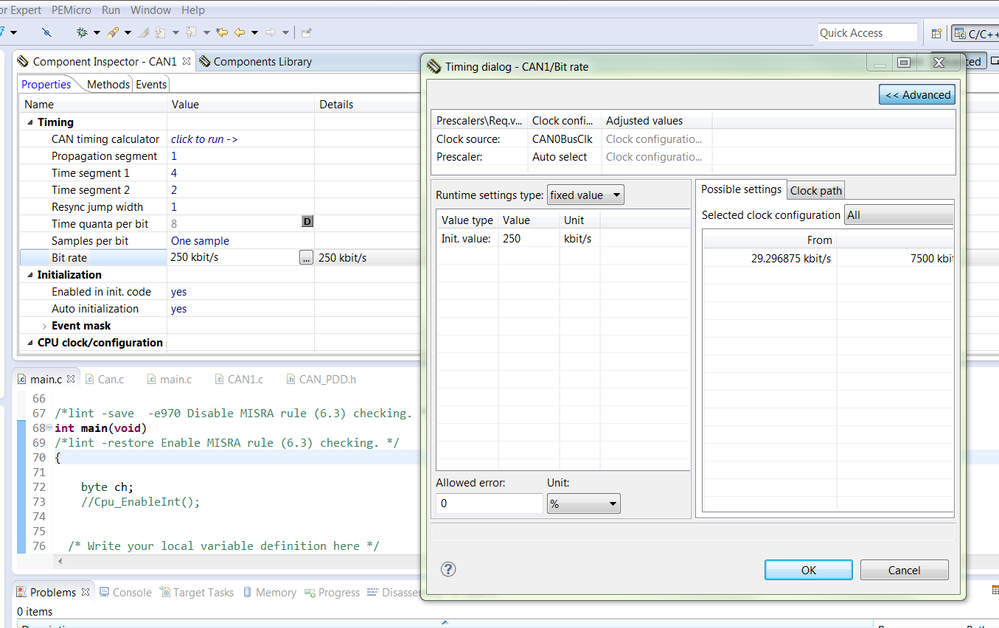Click the << Advanced button in Timing dialog

917,95
